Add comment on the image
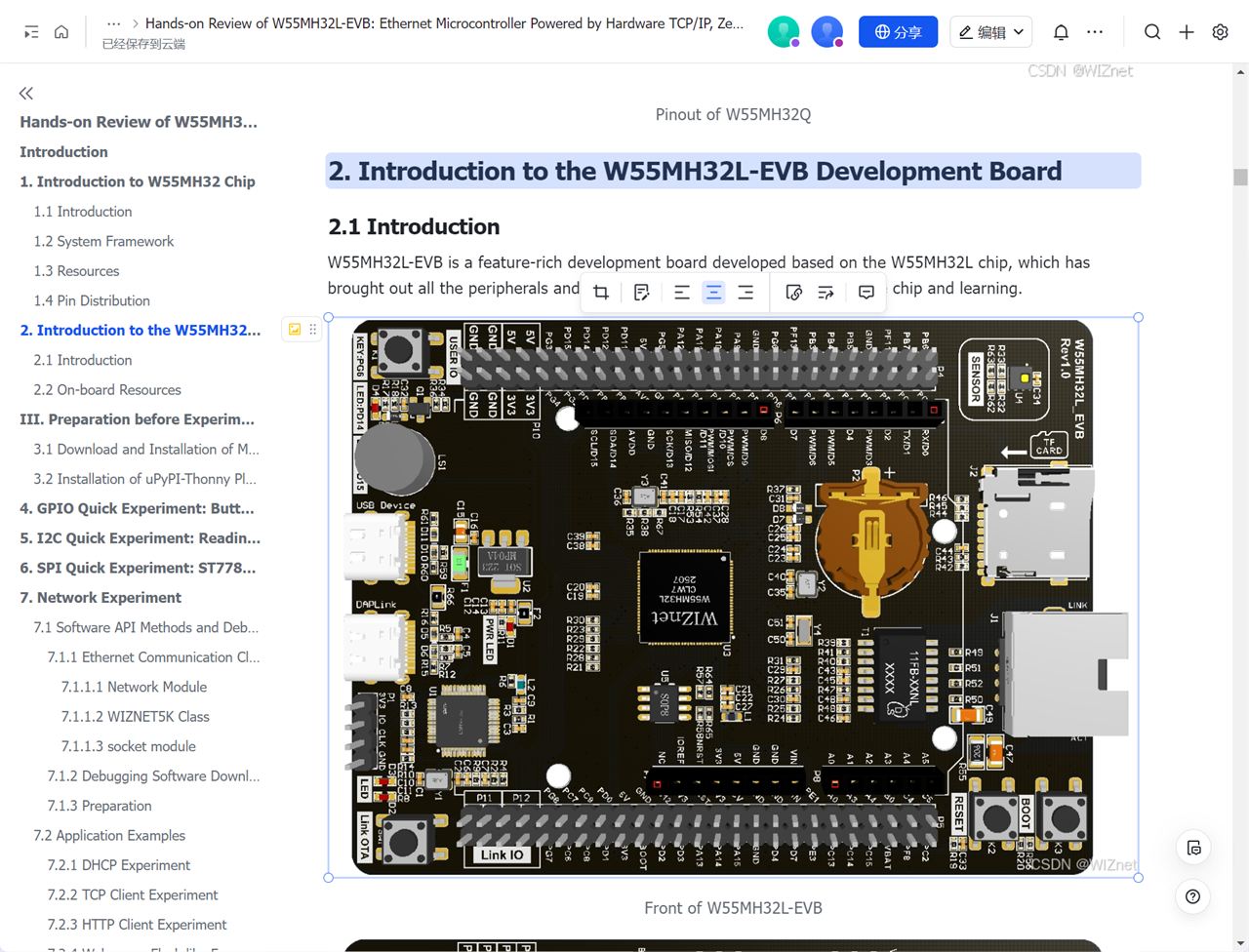 tap(866, 293)
